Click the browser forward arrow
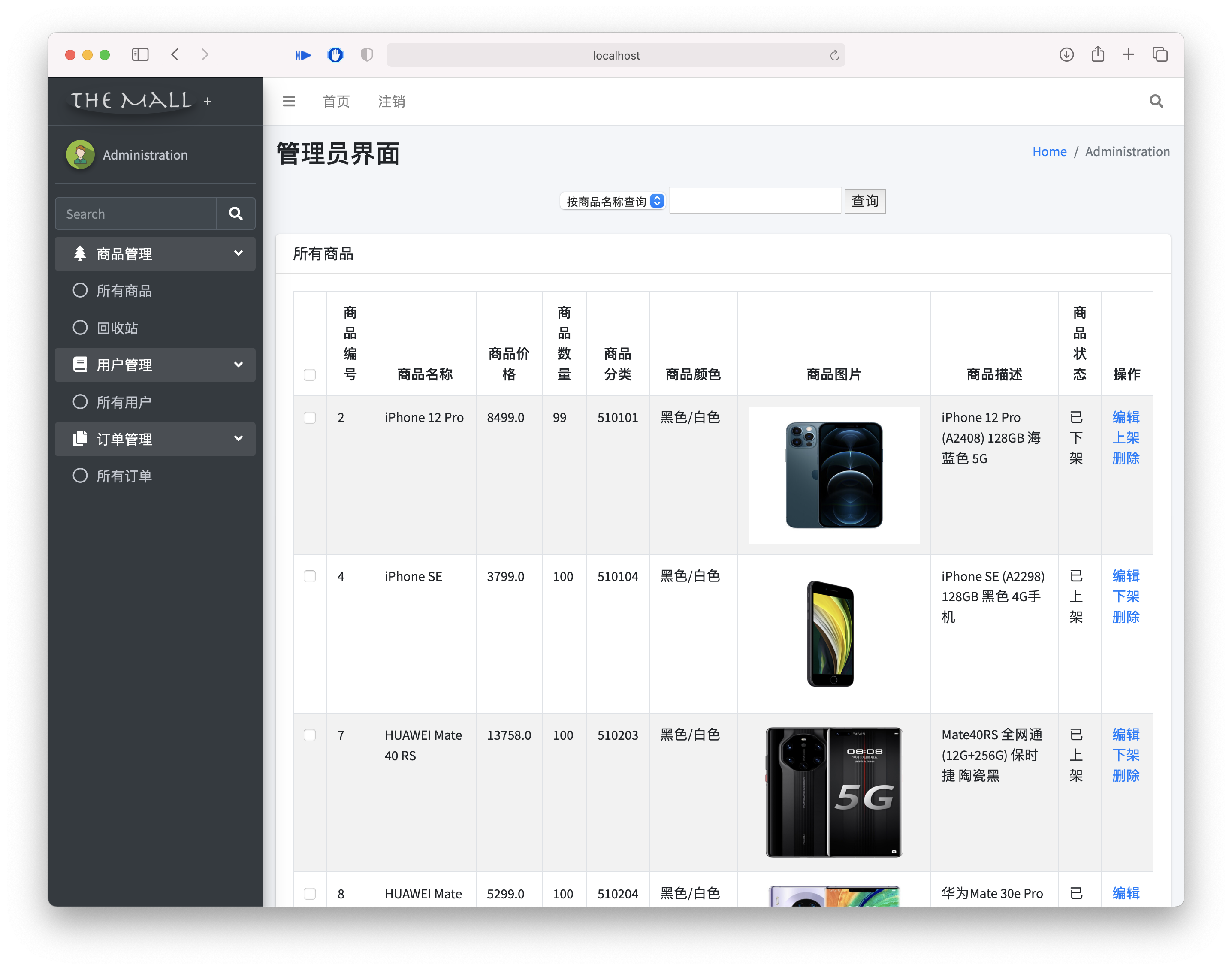This screenshot has width=1232, height=970. [205, 54]
